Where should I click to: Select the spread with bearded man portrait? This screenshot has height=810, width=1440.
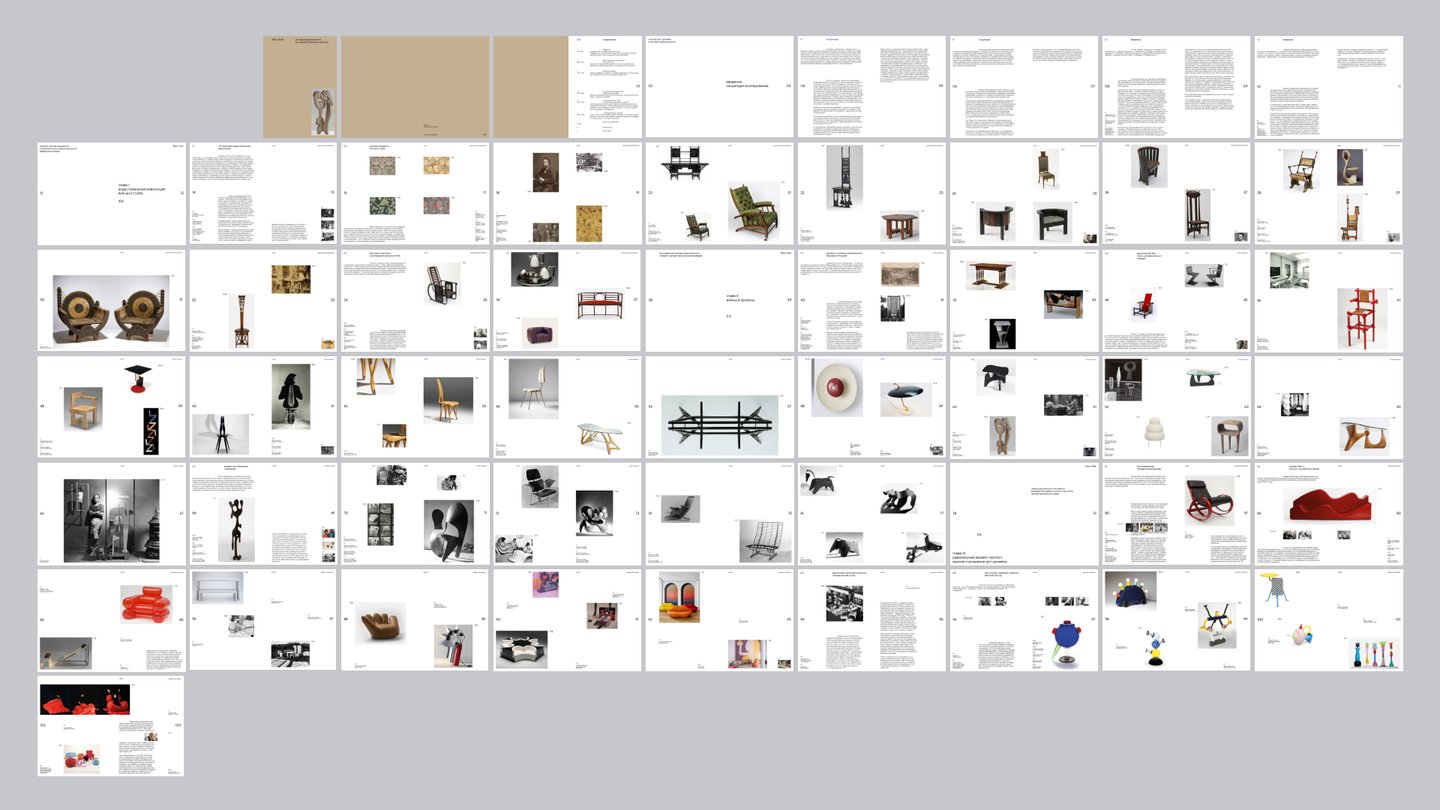[567, 194]
